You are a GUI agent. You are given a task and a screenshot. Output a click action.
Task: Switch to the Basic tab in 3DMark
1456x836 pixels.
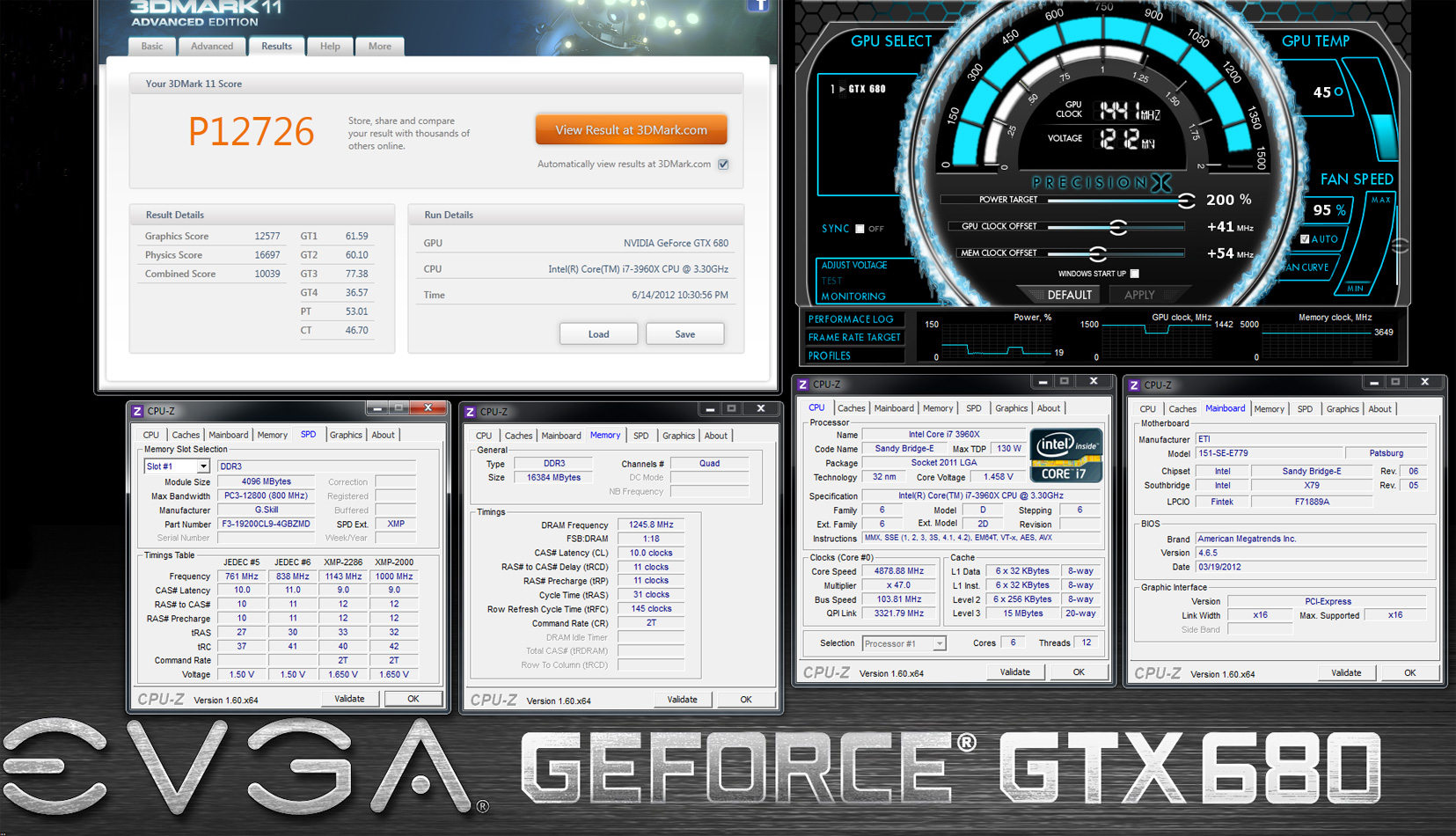click(x=152, y=47)
